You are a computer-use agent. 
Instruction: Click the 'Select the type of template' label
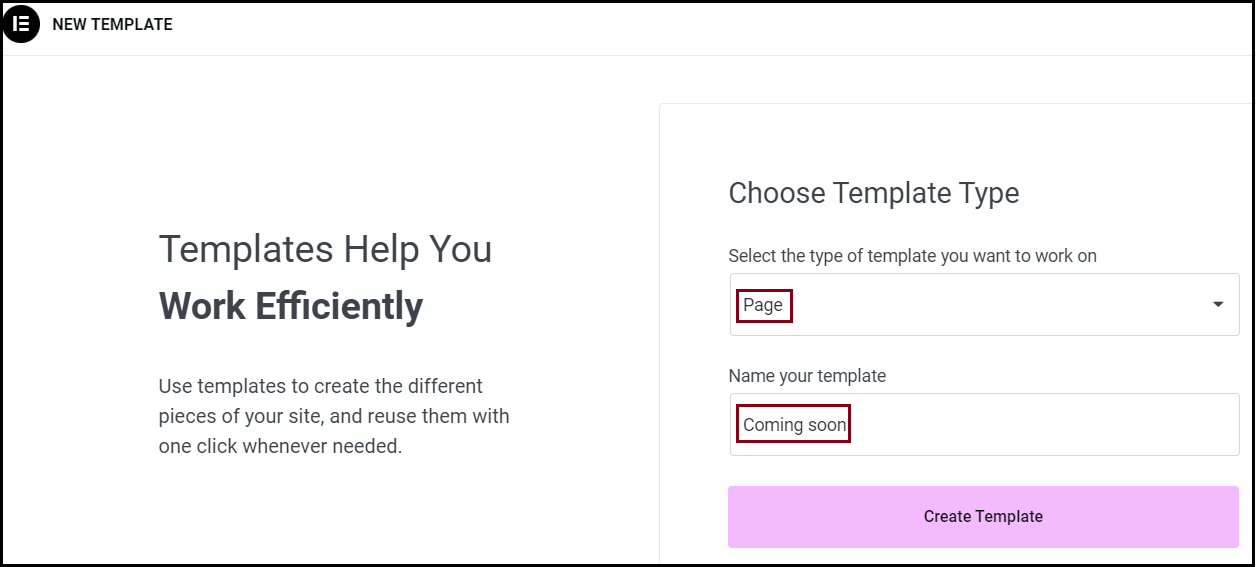[912, 256]
